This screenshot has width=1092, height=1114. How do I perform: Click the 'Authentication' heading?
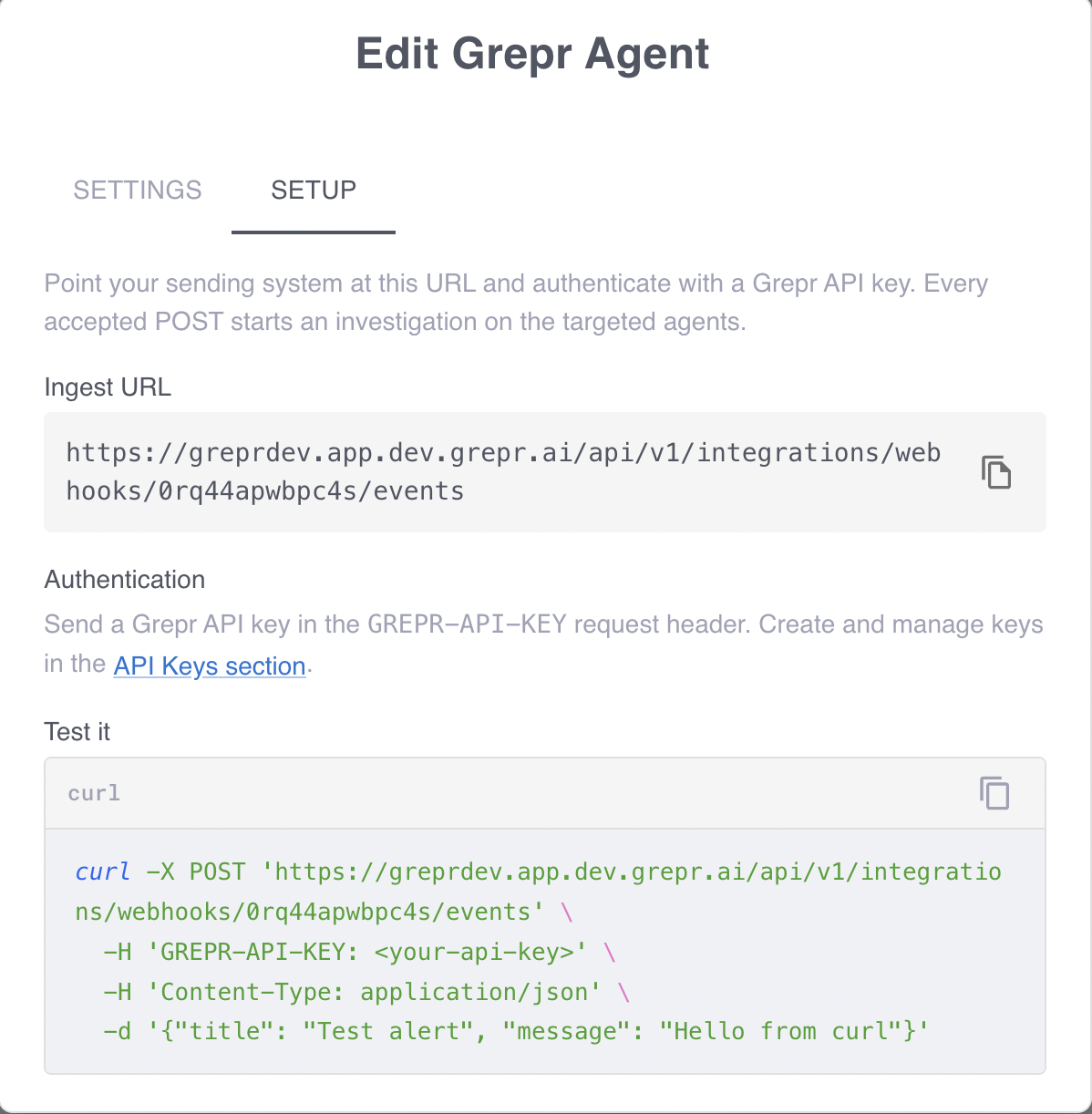coord(125,580)
